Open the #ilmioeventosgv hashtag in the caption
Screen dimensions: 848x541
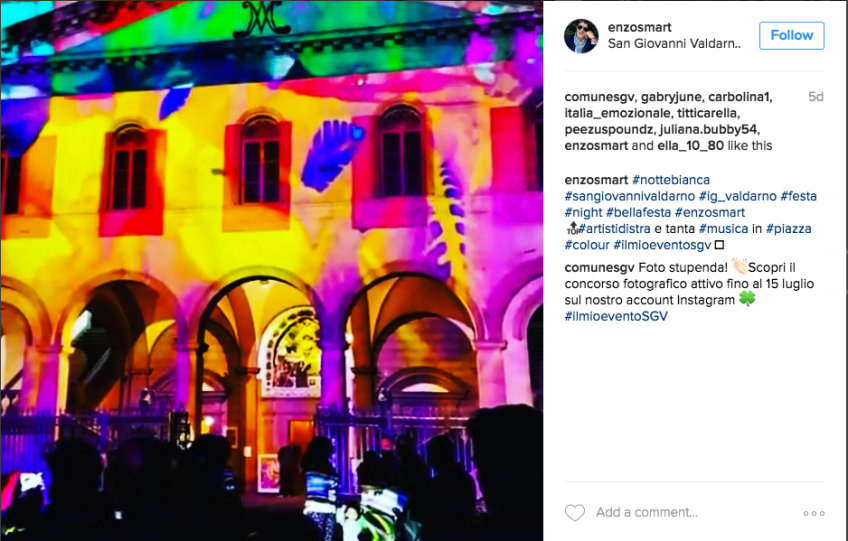[662, 245]
